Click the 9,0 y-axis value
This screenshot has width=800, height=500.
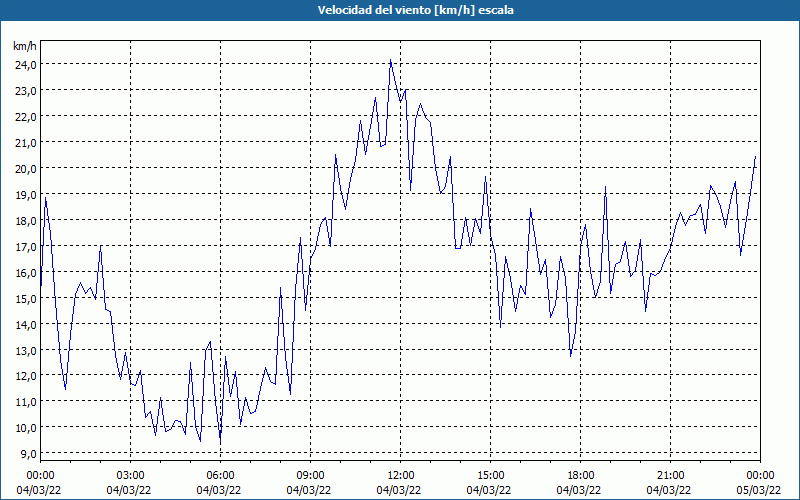(x=28, y=454)
